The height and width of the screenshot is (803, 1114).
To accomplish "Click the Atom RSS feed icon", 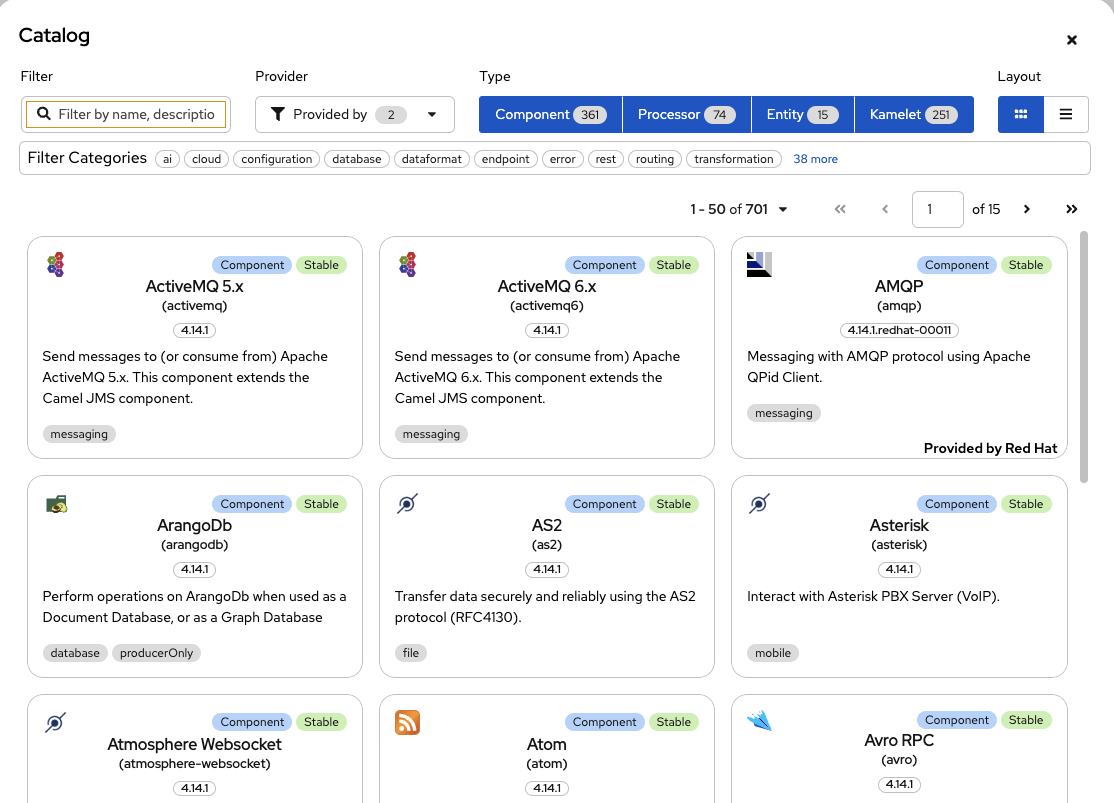I will (408, 723).
